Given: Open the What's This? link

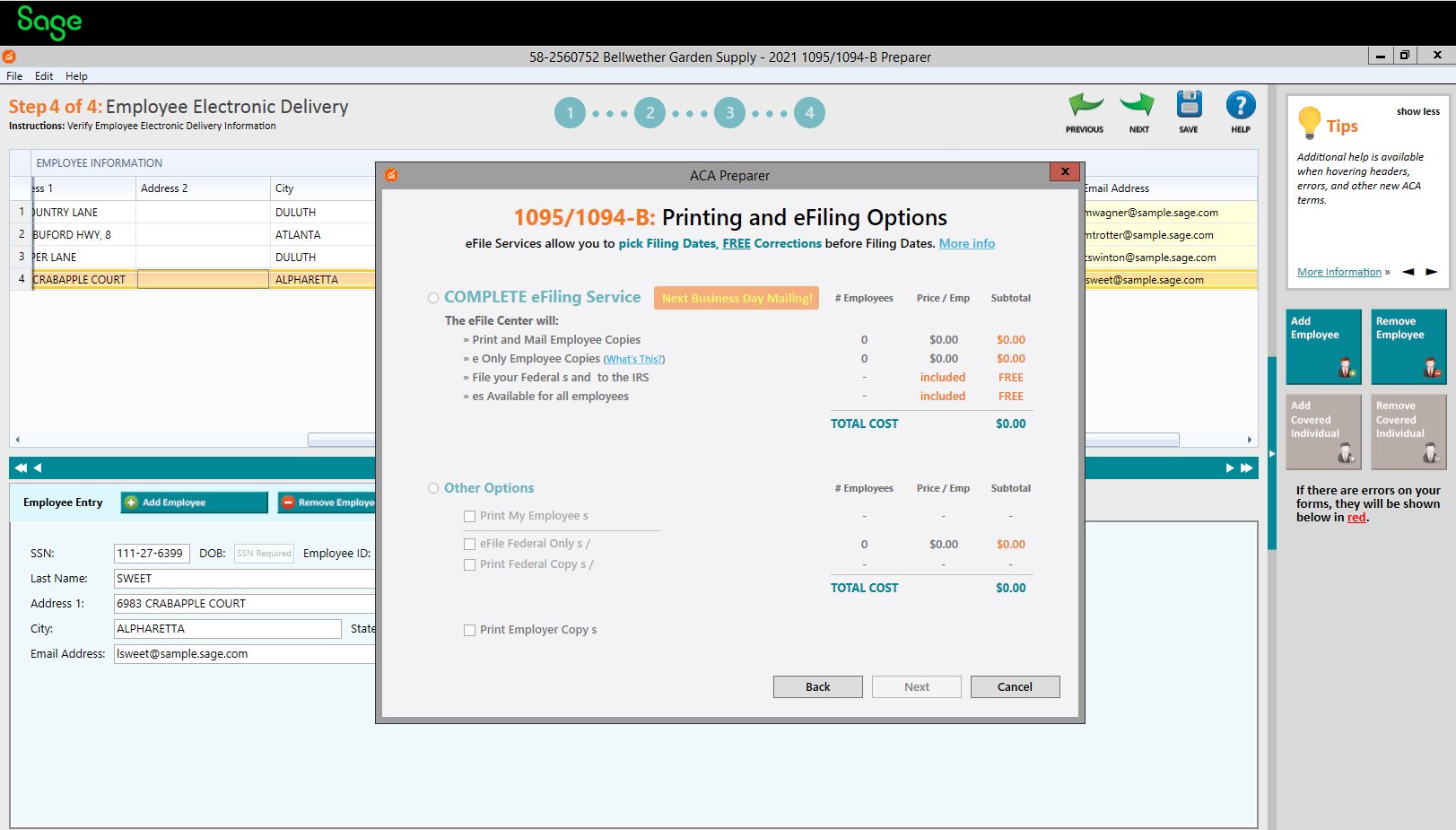Looking at the screenshot, I should pyautogui.click(x=634, y=359).
